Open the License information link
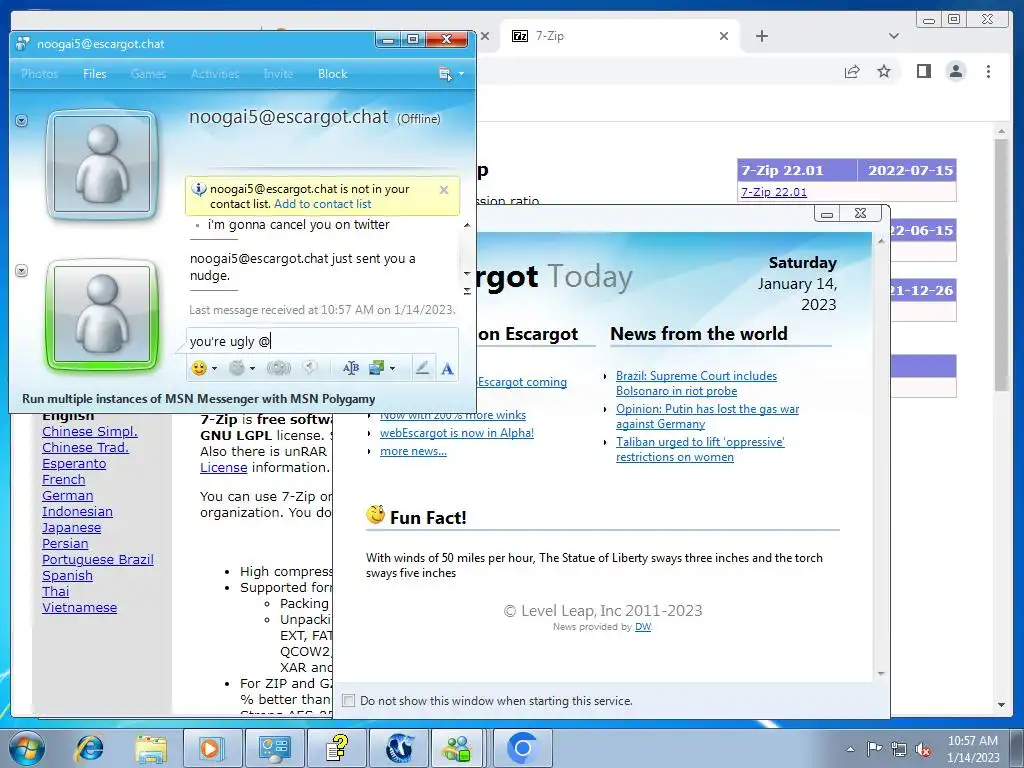Image resolution: width=1024 pixels, height=768 pixels. [223, 468]
